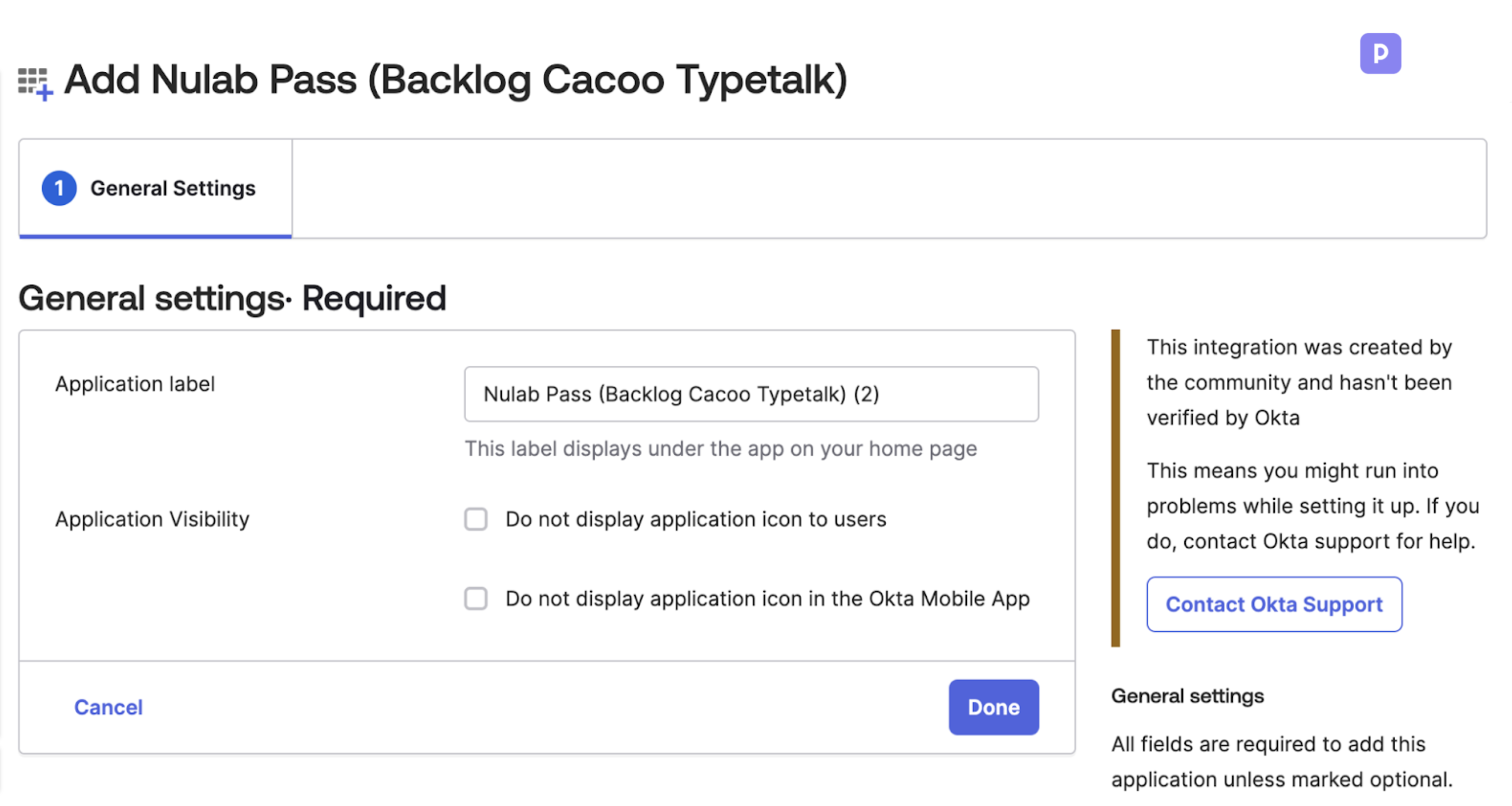Click the 'Application label' field caption
Image resolution: width=1512 pixels, height=806 pixels.
click(x=135, y=384)
